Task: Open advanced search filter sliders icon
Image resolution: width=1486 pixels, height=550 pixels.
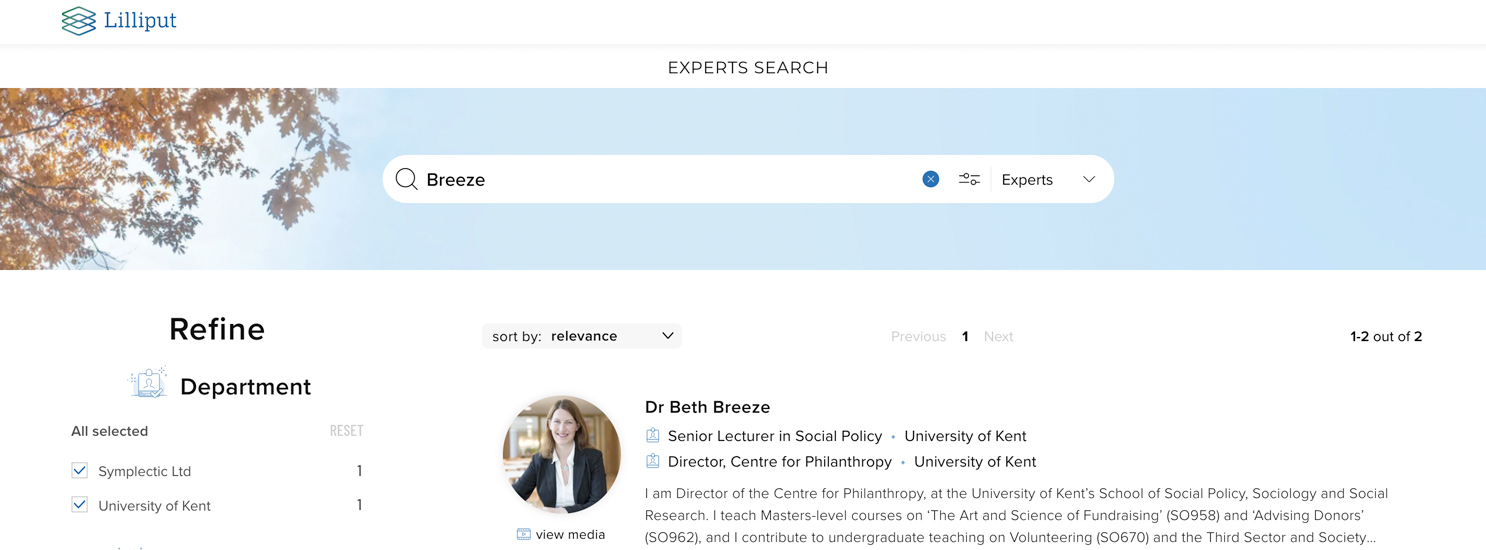Action: (969, 179)
